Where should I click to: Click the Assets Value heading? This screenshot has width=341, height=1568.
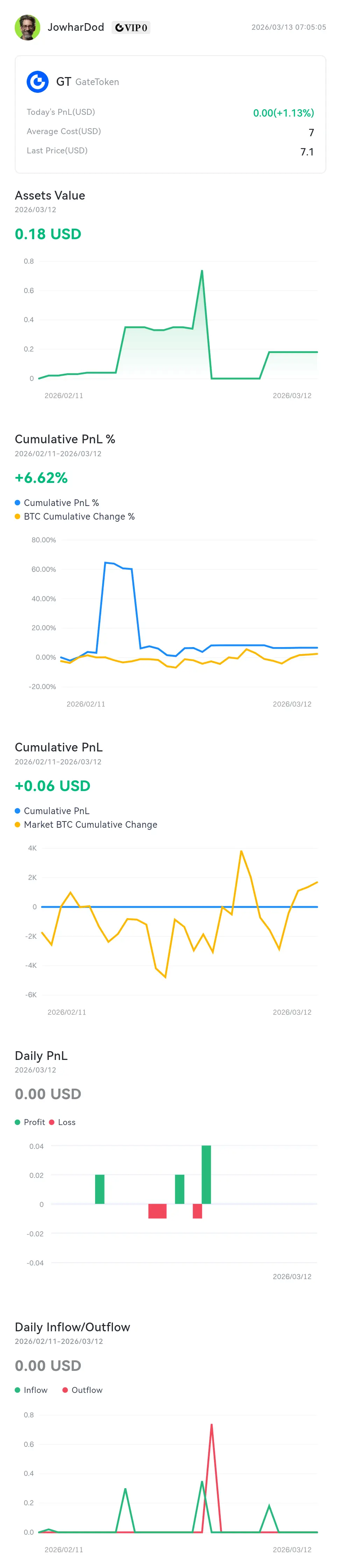pyautogui.click(x=50, y=195)
